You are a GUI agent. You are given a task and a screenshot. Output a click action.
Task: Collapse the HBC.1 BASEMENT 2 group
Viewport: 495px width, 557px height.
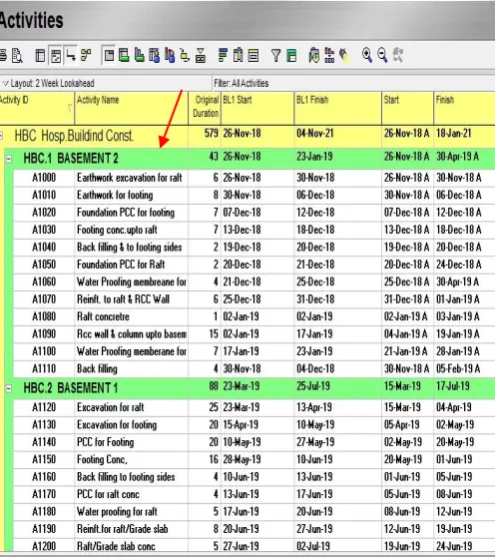pos(9,159)
